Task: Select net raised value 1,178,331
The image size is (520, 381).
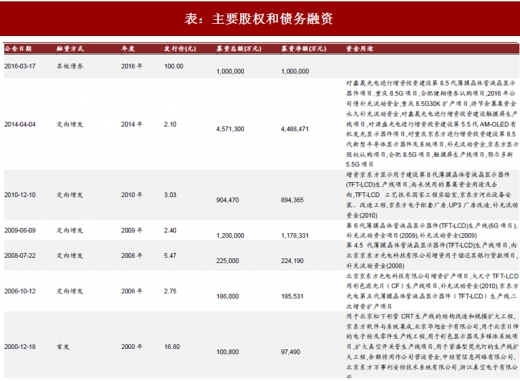Action: (295, 235)
